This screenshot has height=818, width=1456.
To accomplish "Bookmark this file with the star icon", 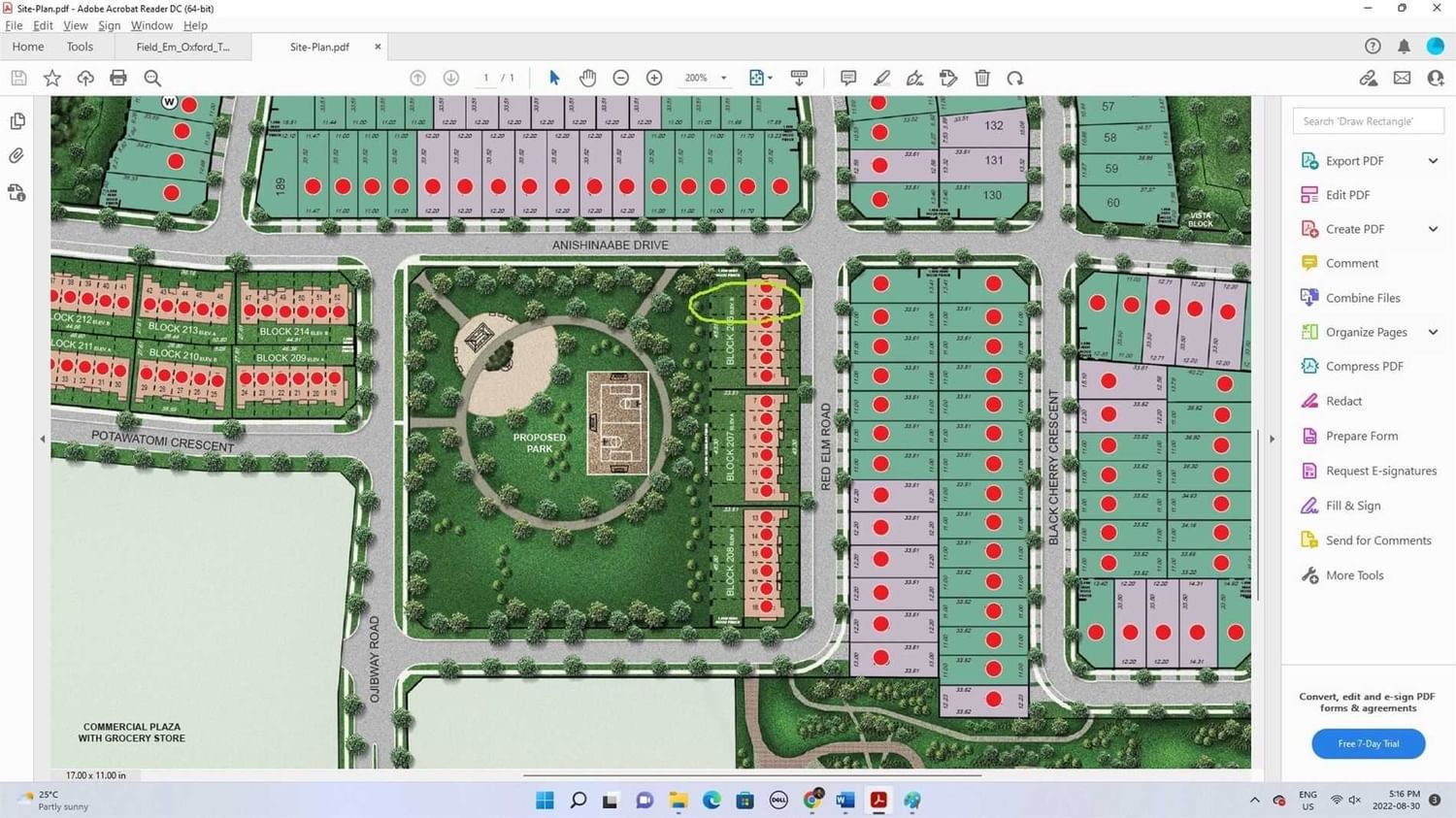I will 52,78.
